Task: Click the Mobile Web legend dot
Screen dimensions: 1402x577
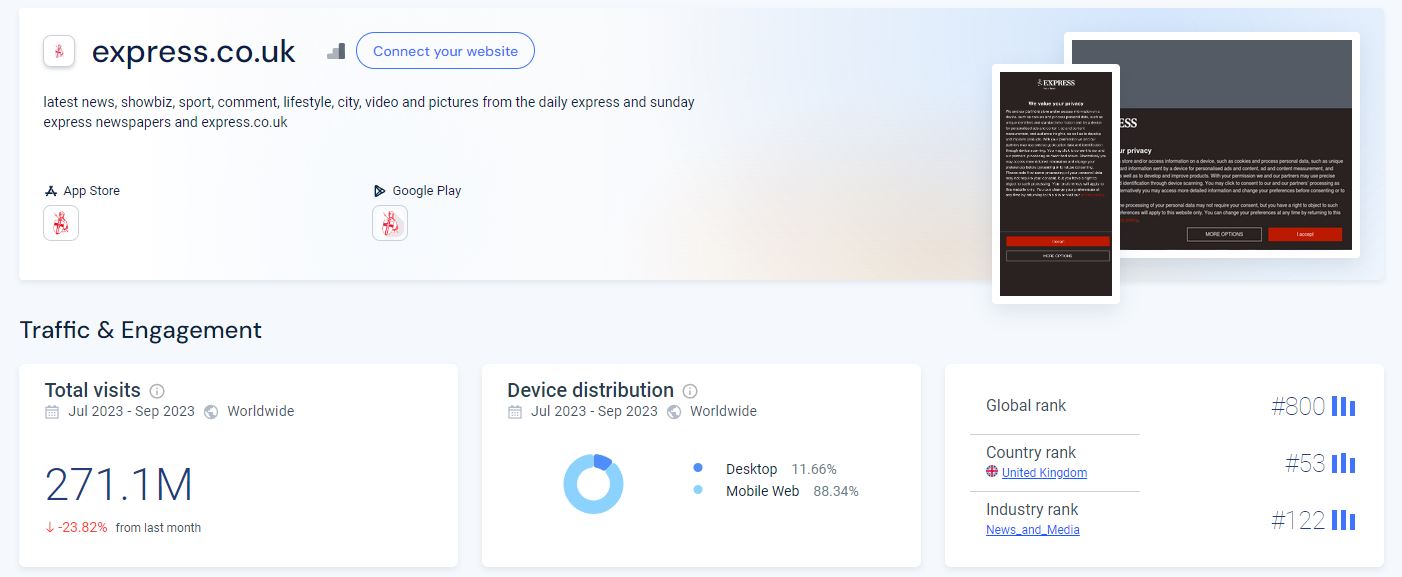Action: (x=698, y=490)
